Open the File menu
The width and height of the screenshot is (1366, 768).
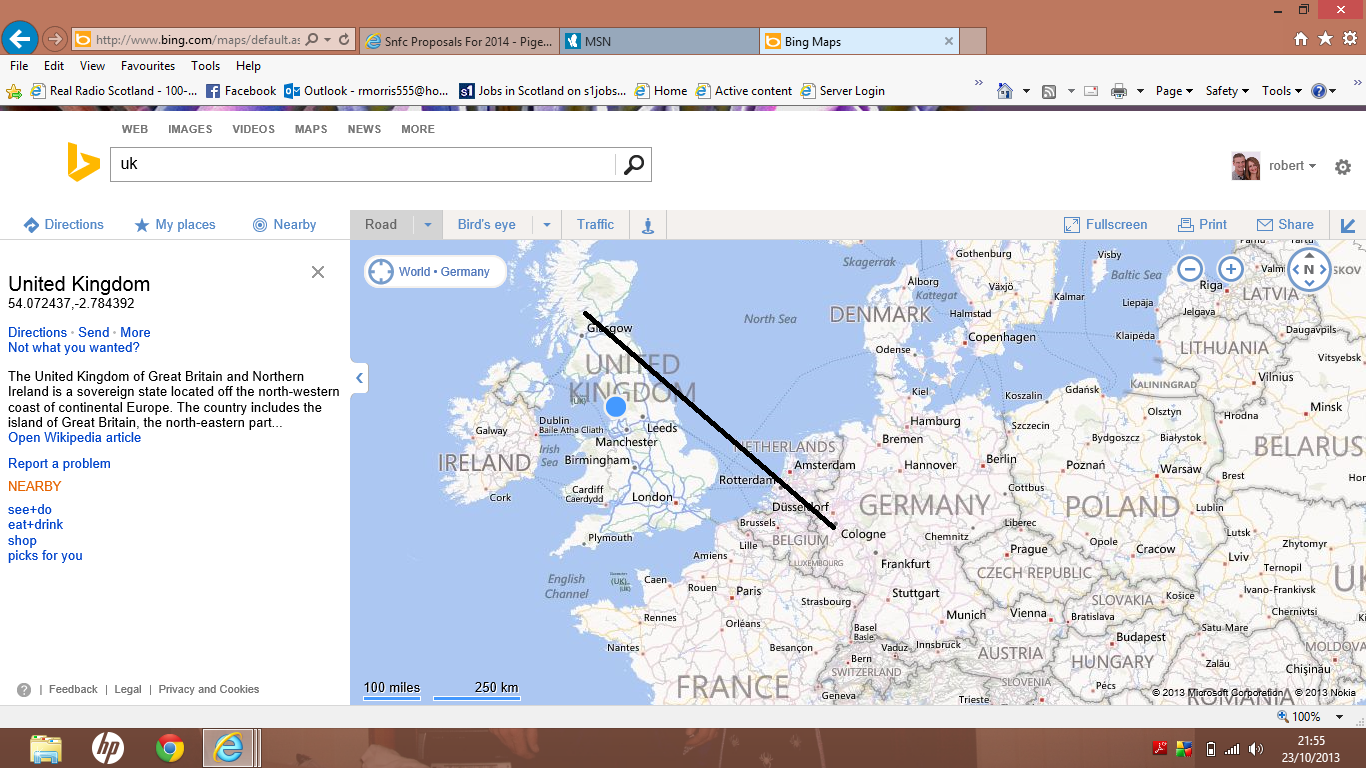point(19,66)
